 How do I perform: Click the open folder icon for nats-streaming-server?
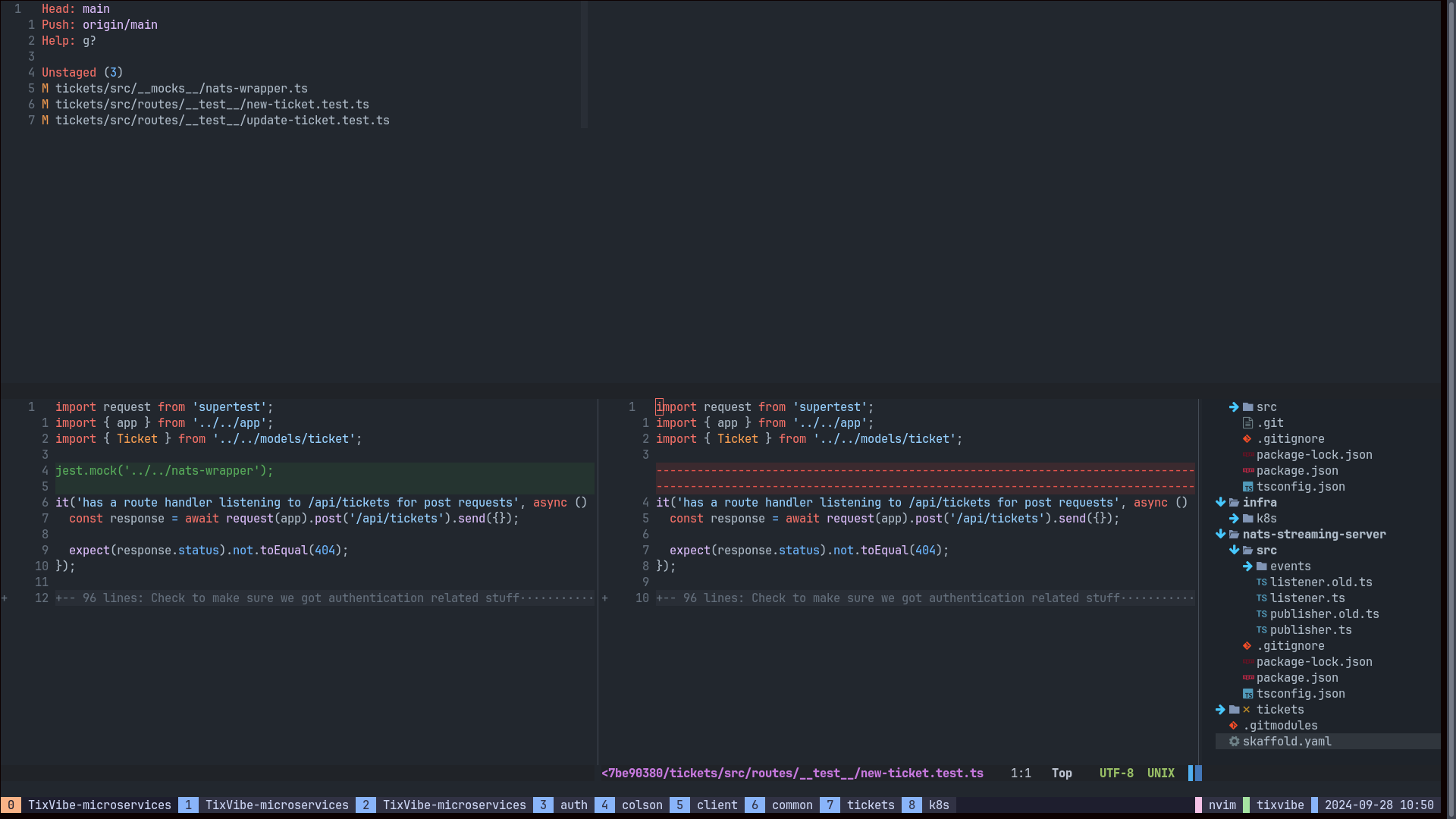pyautogui.click(x=1234, y=535)
